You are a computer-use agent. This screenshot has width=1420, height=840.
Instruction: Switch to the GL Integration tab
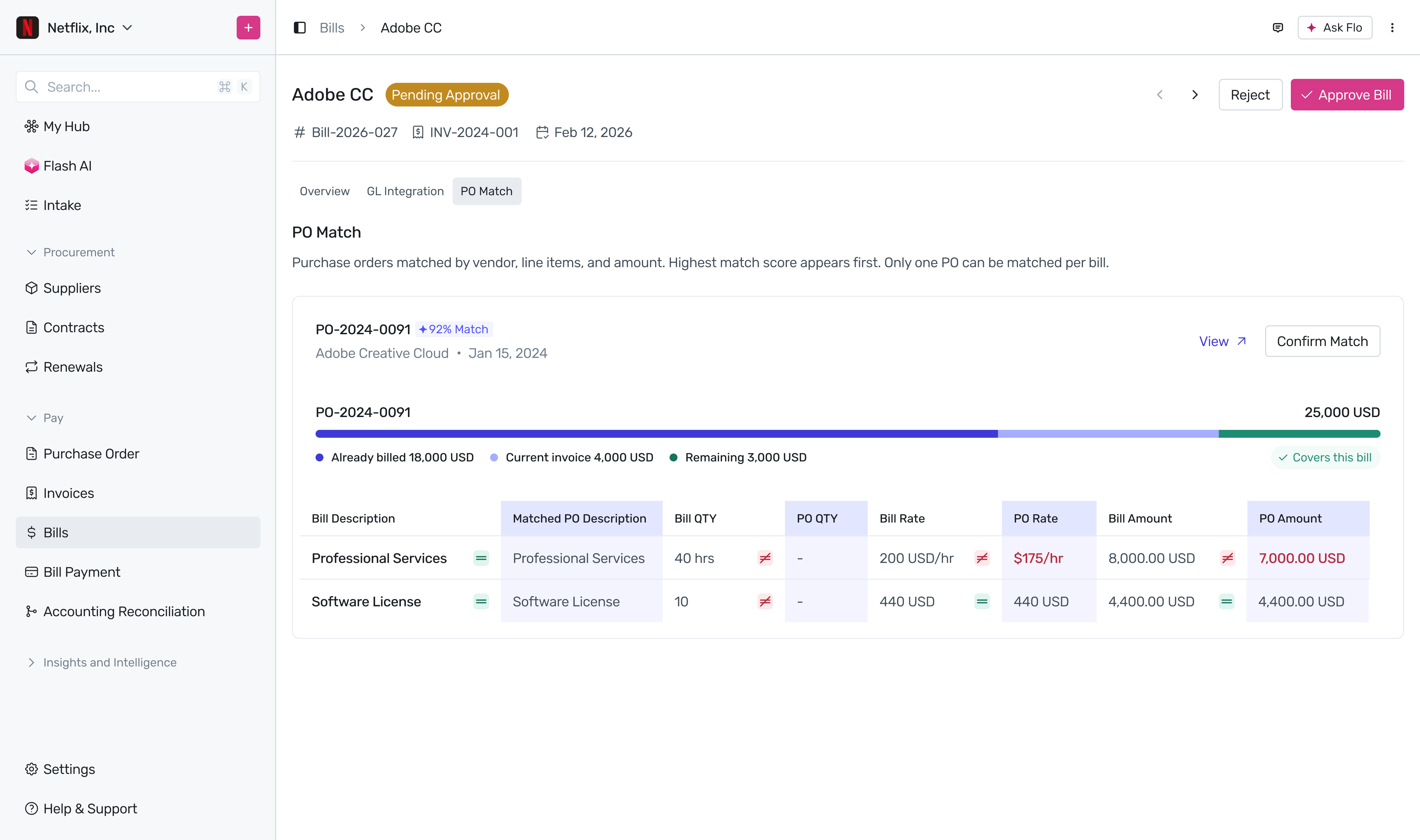[405, 191]
